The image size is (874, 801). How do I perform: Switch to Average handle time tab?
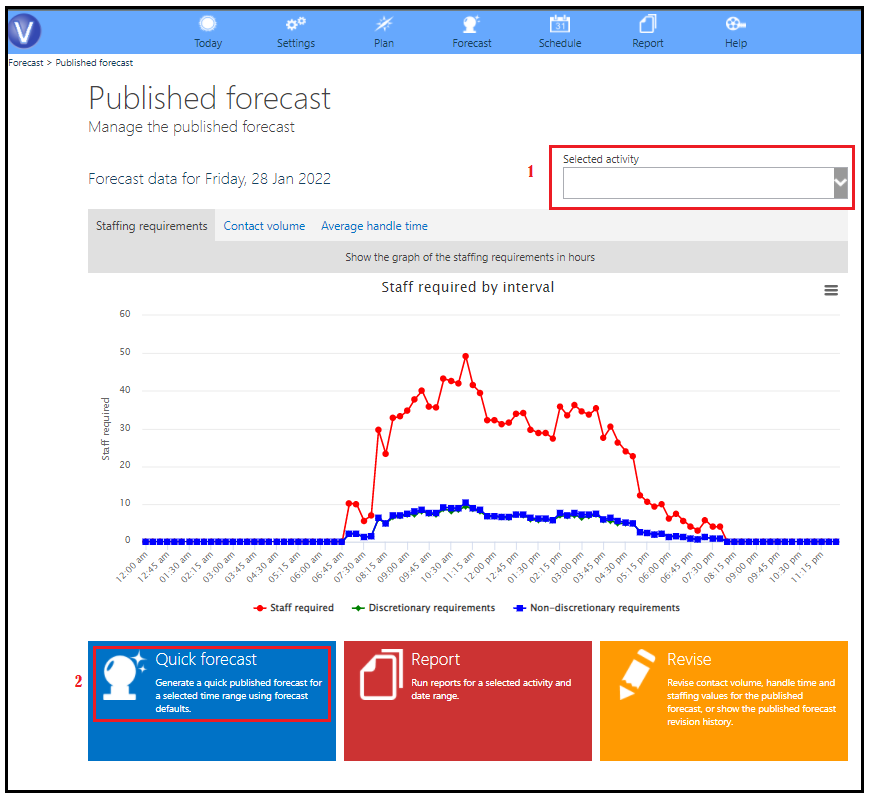coord(374,226)
